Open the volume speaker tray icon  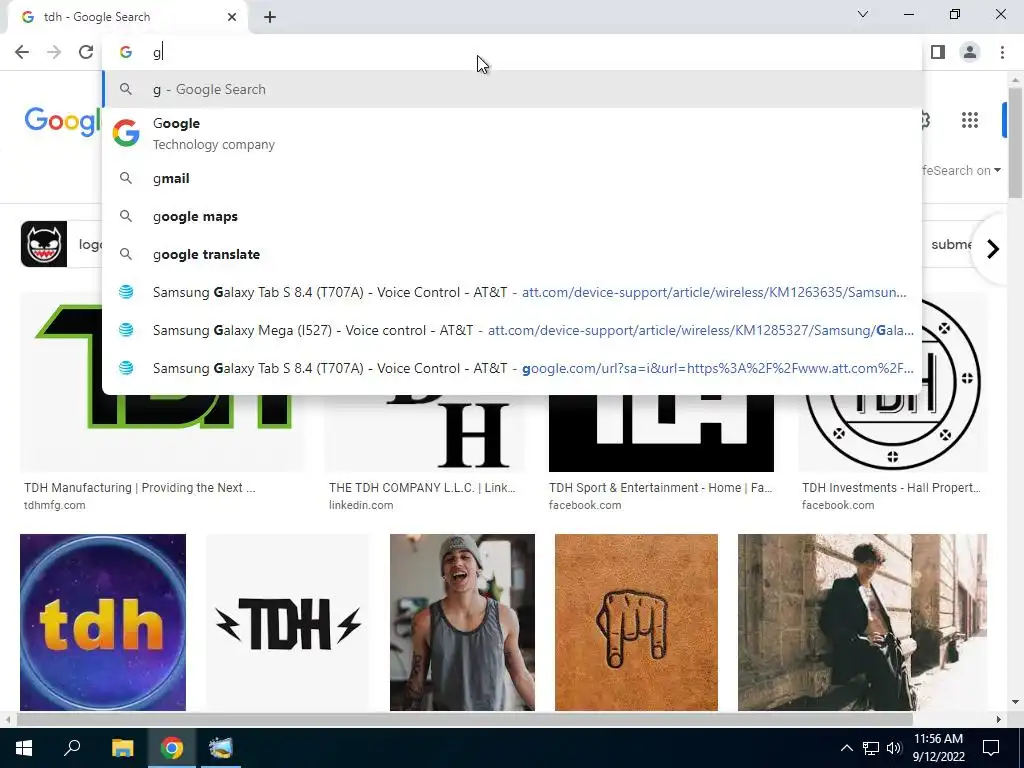tap(894, 748)
